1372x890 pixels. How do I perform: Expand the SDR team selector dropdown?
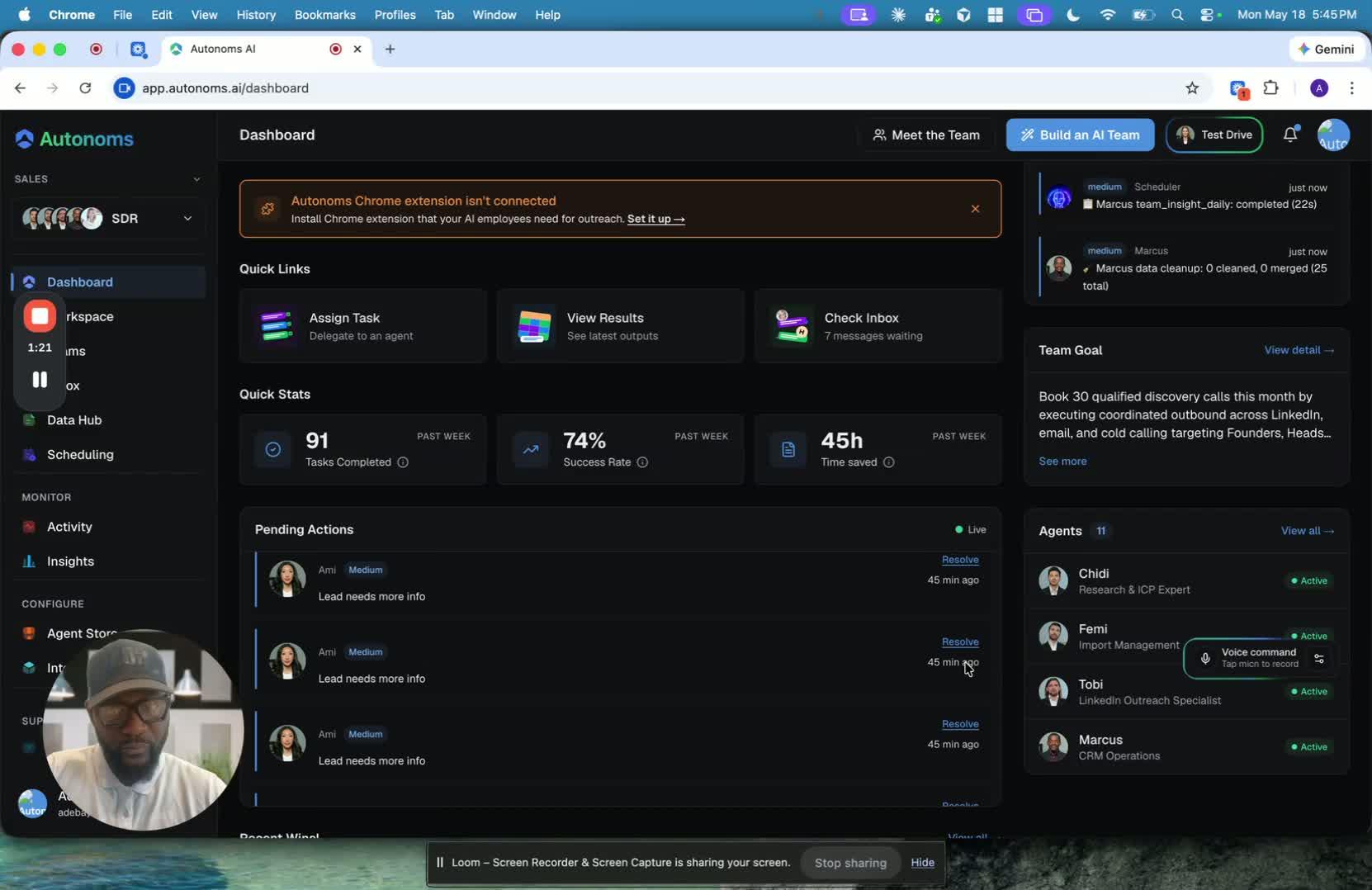click(x=107, y=218)
